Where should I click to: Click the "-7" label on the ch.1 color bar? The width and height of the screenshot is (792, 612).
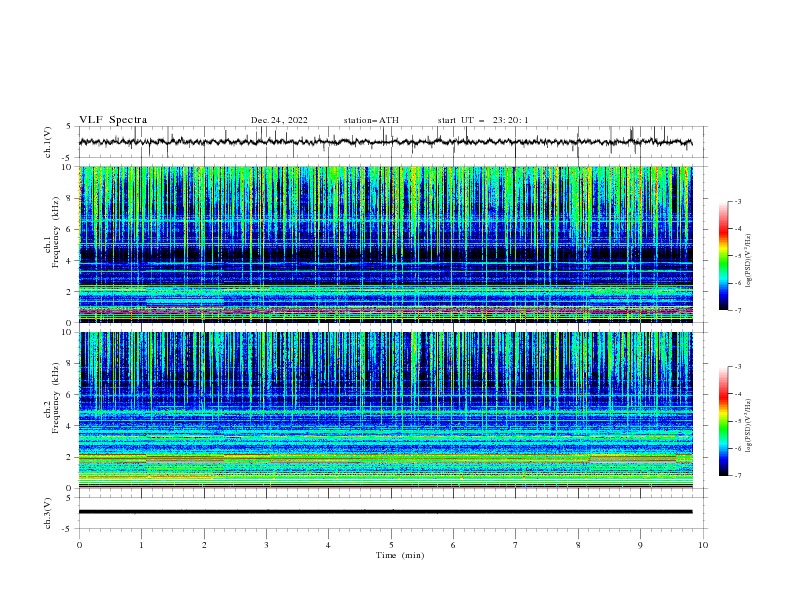tap(737, 310)
